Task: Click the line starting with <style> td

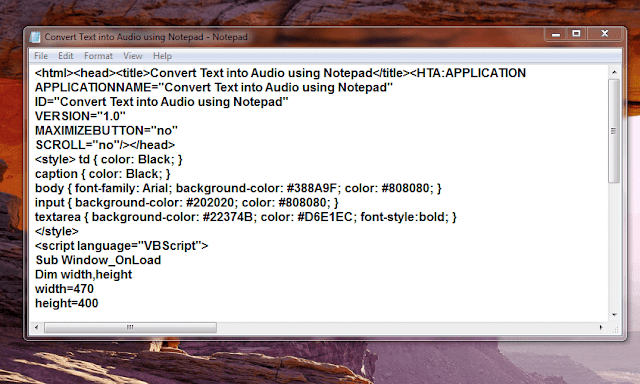Action: 109,160
